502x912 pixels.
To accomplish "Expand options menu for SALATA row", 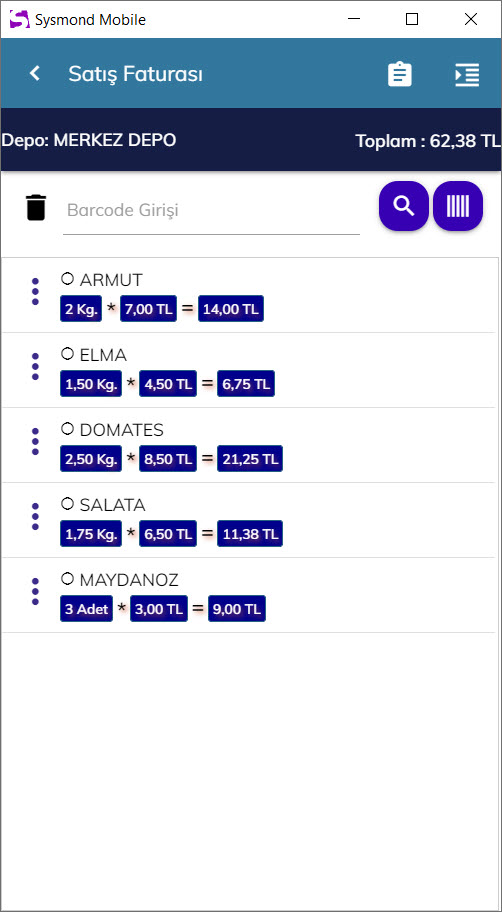I will 35,516.
